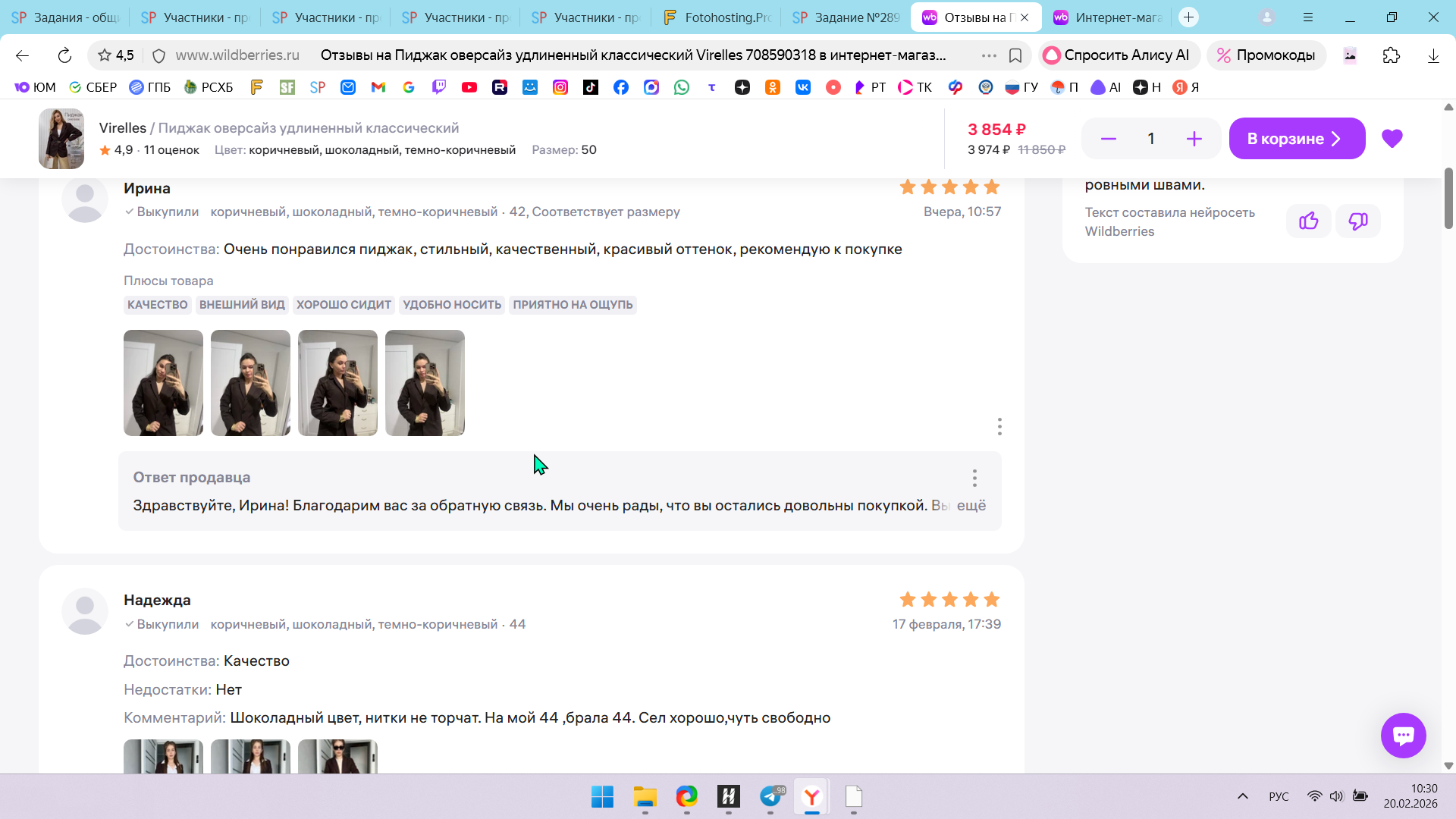Open the browser extensions puzzle icon

pos(1392,55)
